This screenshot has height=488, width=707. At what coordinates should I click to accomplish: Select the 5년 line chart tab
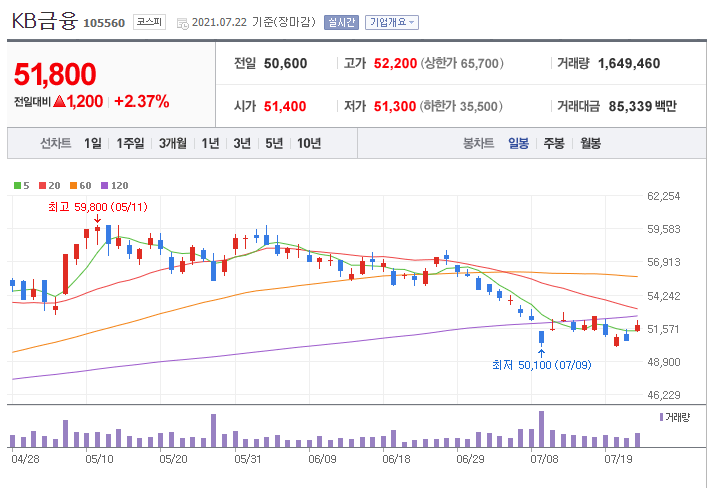(274, 143)
